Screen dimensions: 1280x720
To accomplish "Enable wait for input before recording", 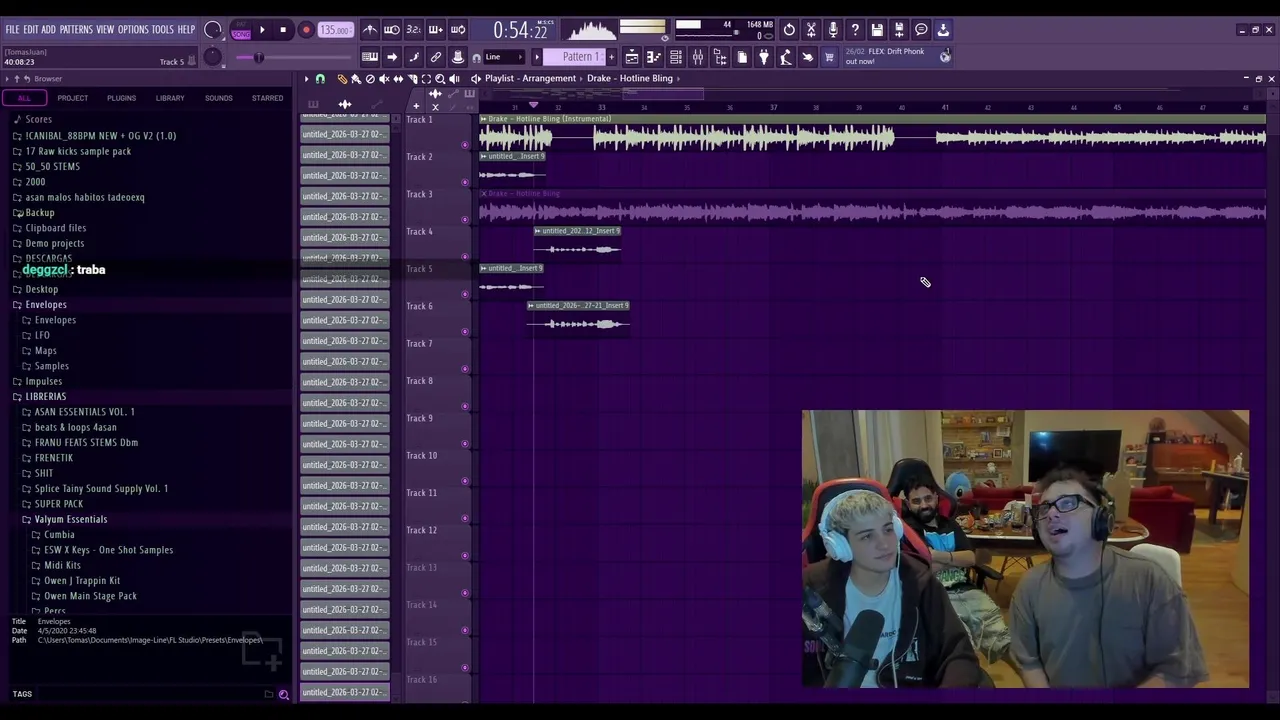I will click(x=392, y=30).
